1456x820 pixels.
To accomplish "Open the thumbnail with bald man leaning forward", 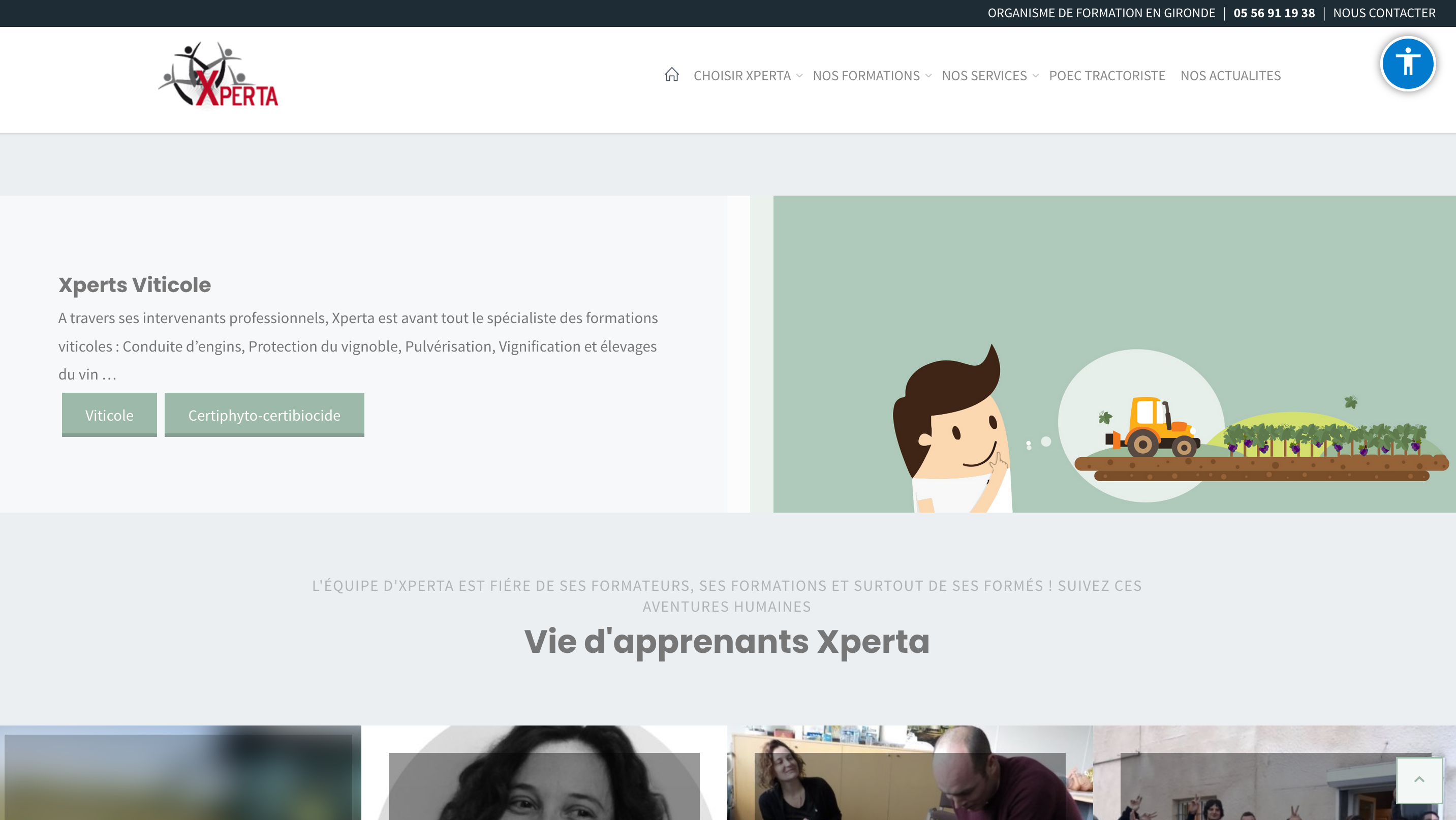I will (x=910, y=773).
